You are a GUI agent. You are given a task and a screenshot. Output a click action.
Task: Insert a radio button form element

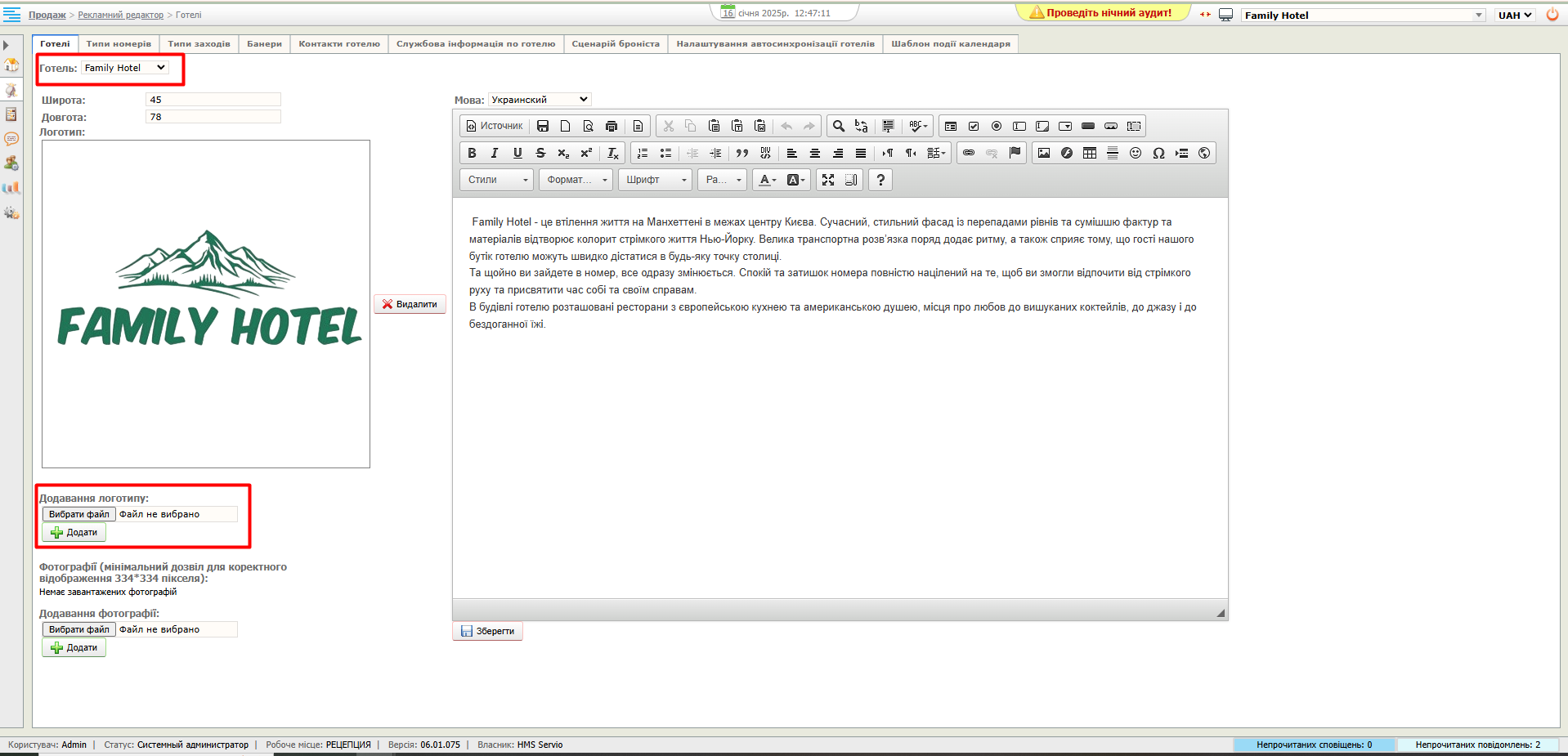(997, 126)
